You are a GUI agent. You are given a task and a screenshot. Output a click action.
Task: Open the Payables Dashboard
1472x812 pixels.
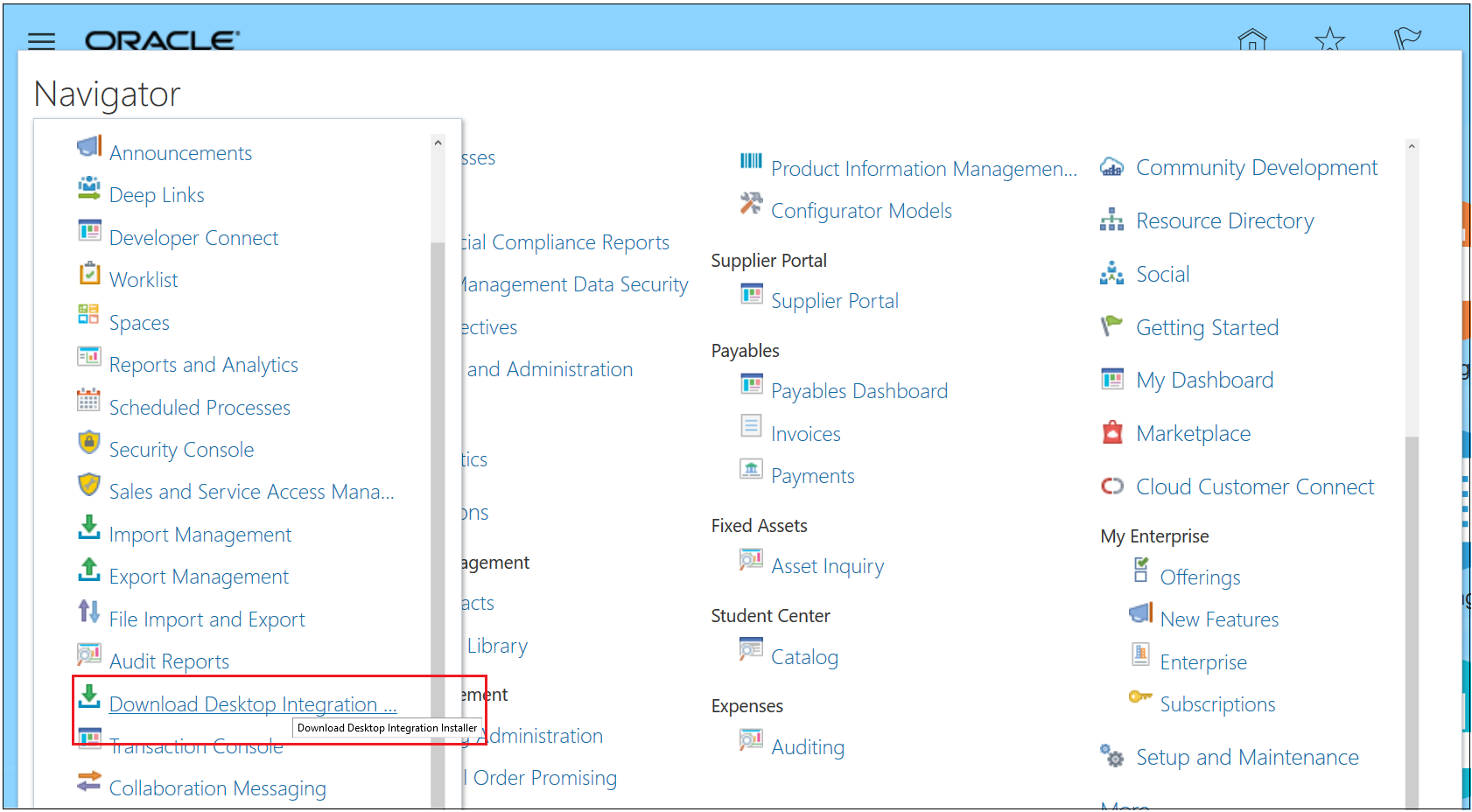pos(859,390)
